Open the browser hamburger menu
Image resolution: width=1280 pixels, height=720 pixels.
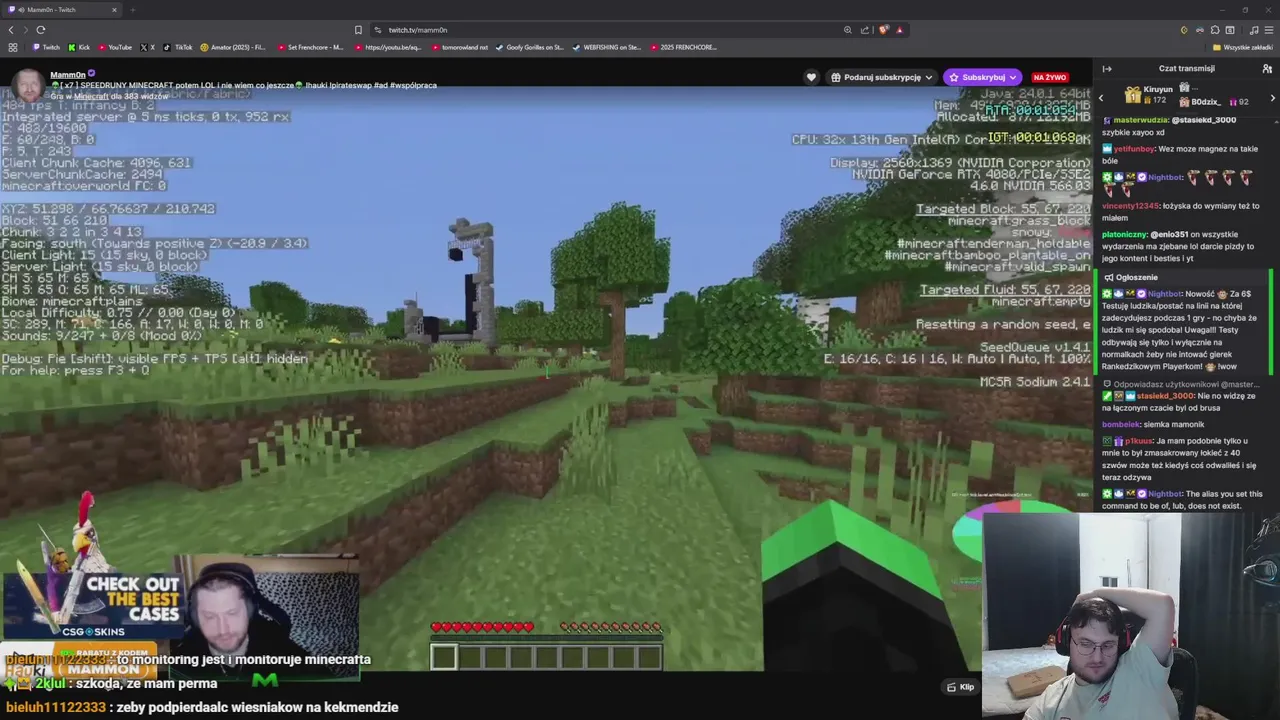(x=1268, y=30)
